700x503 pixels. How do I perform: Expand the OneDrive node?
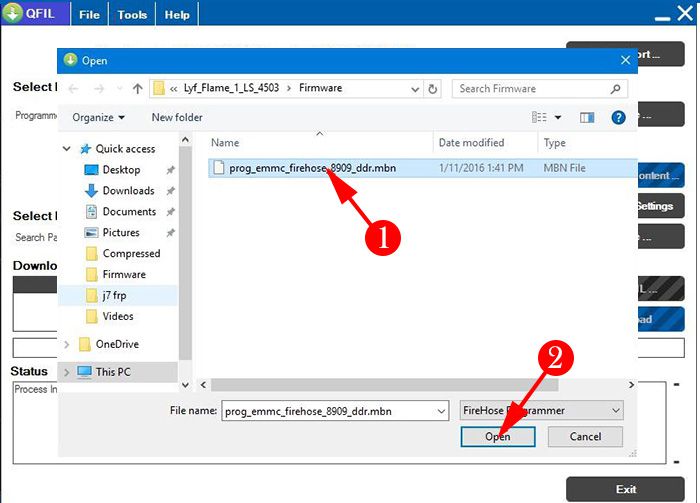[x=67, y=344]
